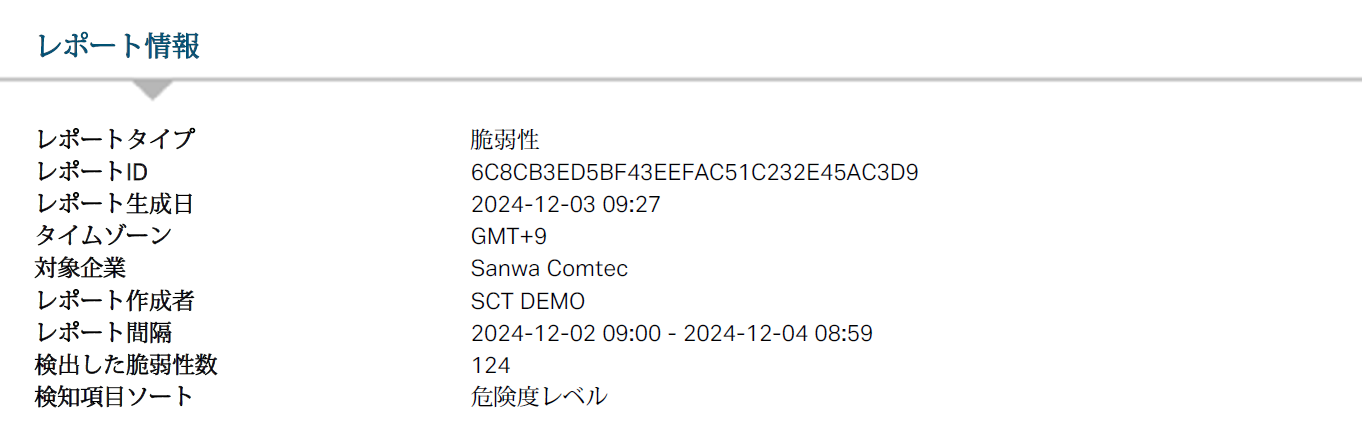The height and width of the screenshot is (433, 1362).
Task: Select the report interval date range
Action: (x=671, y=333)
